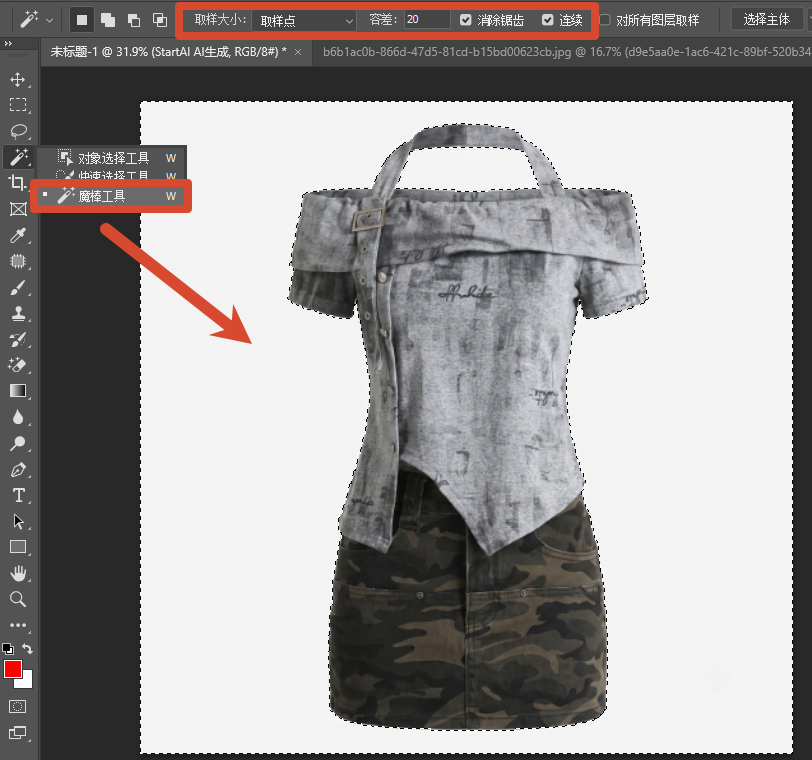Click the 选择主体 button

[766, 20]
